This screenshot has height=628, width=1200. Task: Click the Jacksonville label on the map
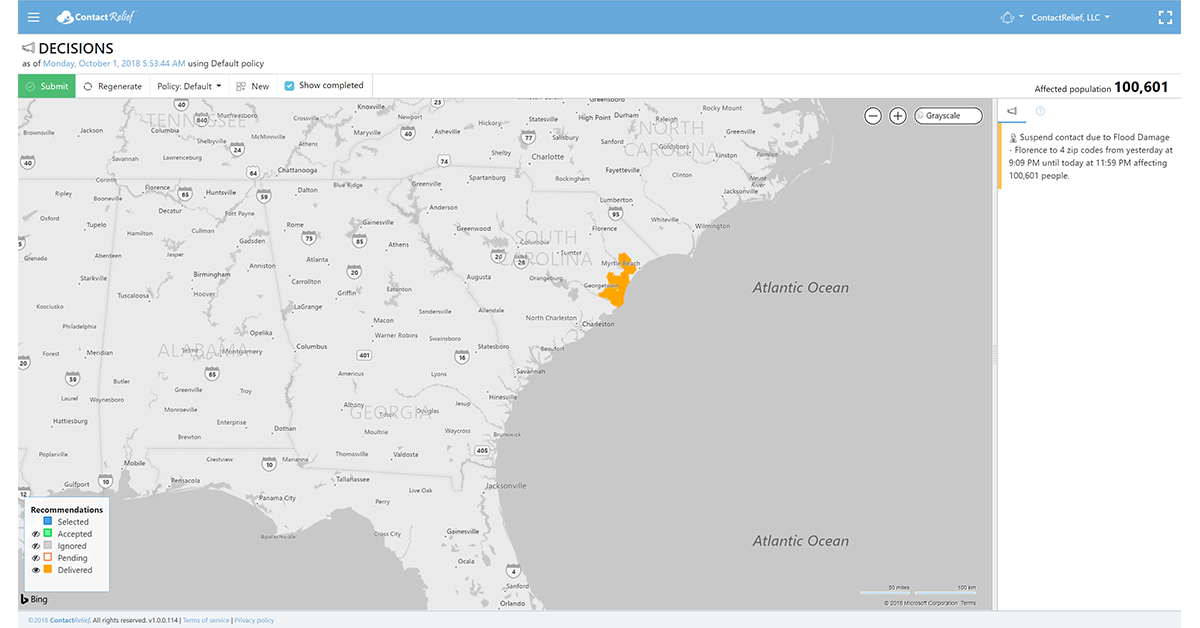tap(505, 486)
